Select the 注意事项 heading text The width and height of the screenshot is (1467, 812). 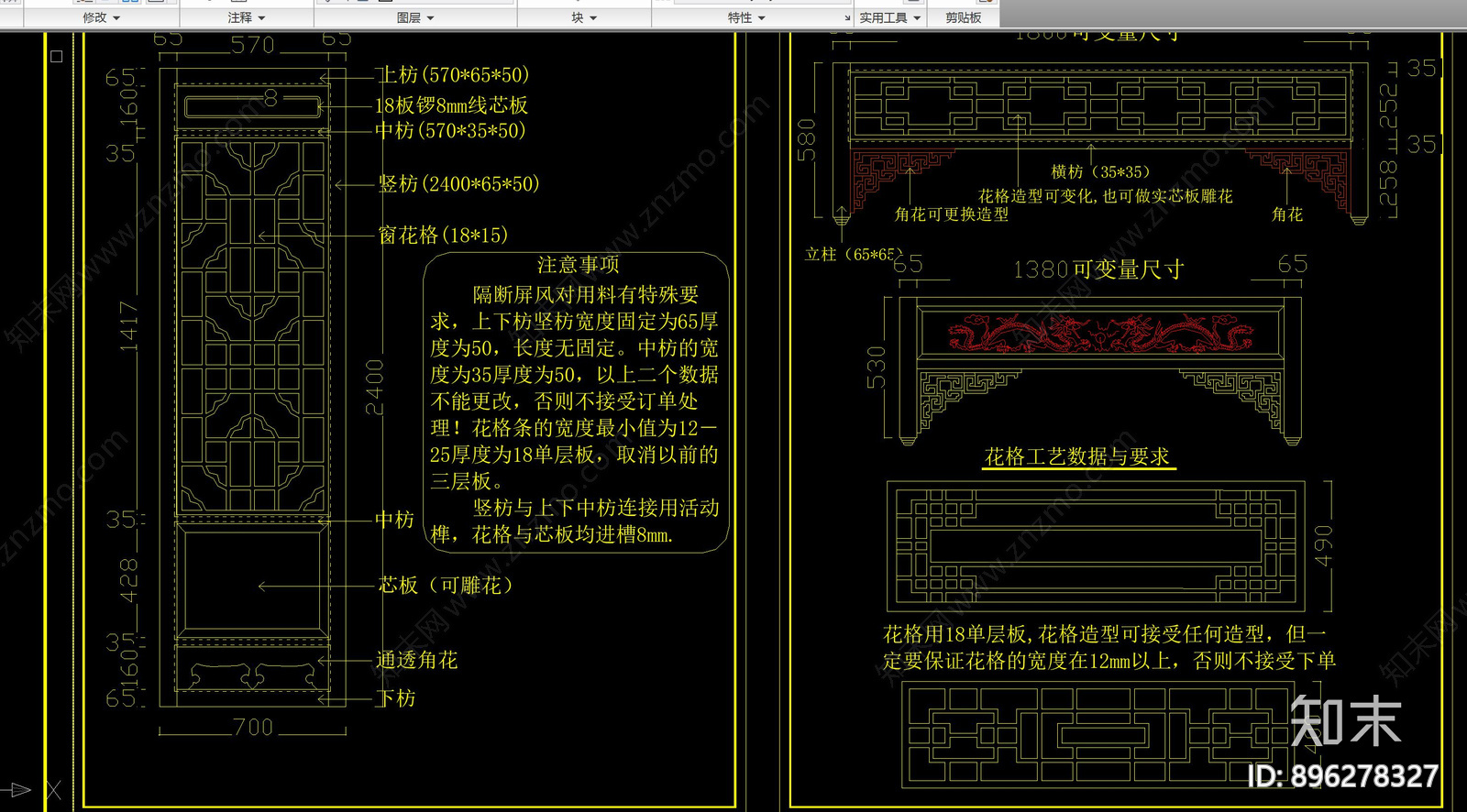[x=579, y=265]
